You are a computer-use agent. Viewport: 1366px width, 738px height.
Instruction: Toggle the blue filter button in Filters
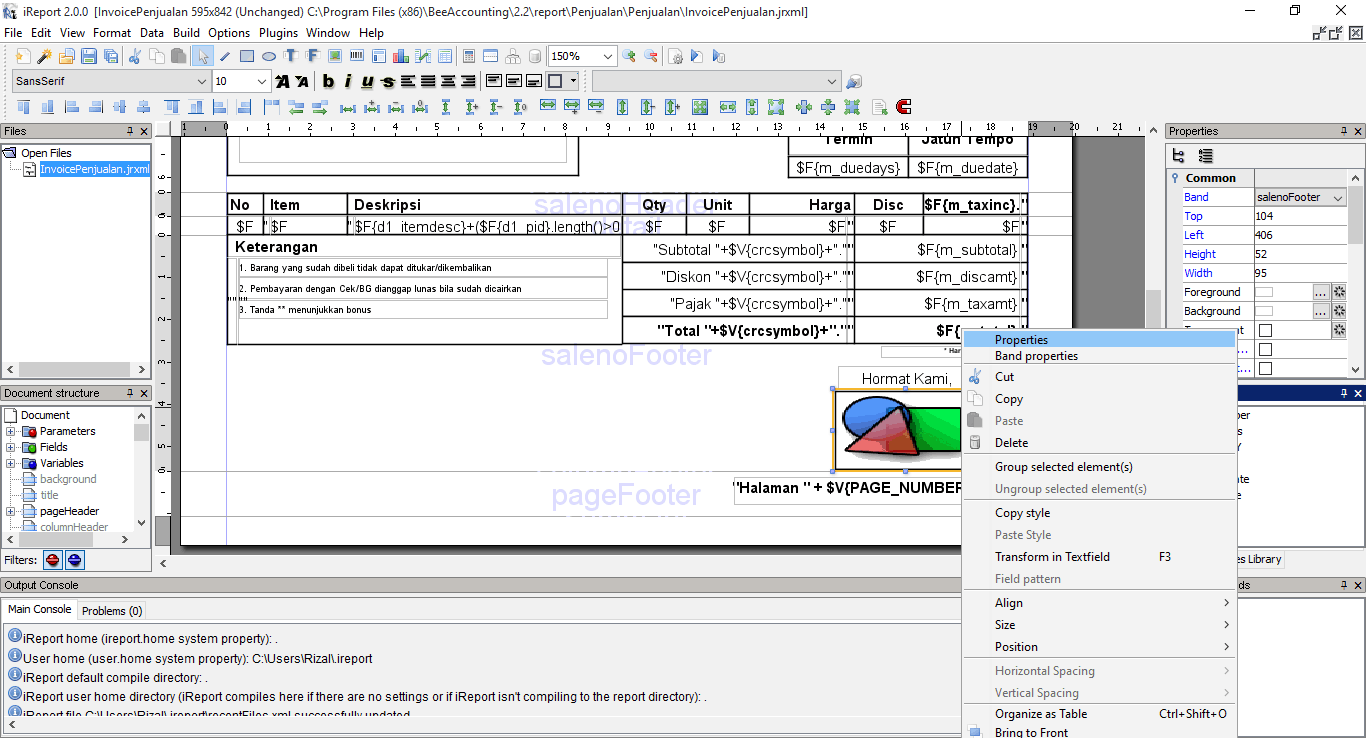[75, 560]
